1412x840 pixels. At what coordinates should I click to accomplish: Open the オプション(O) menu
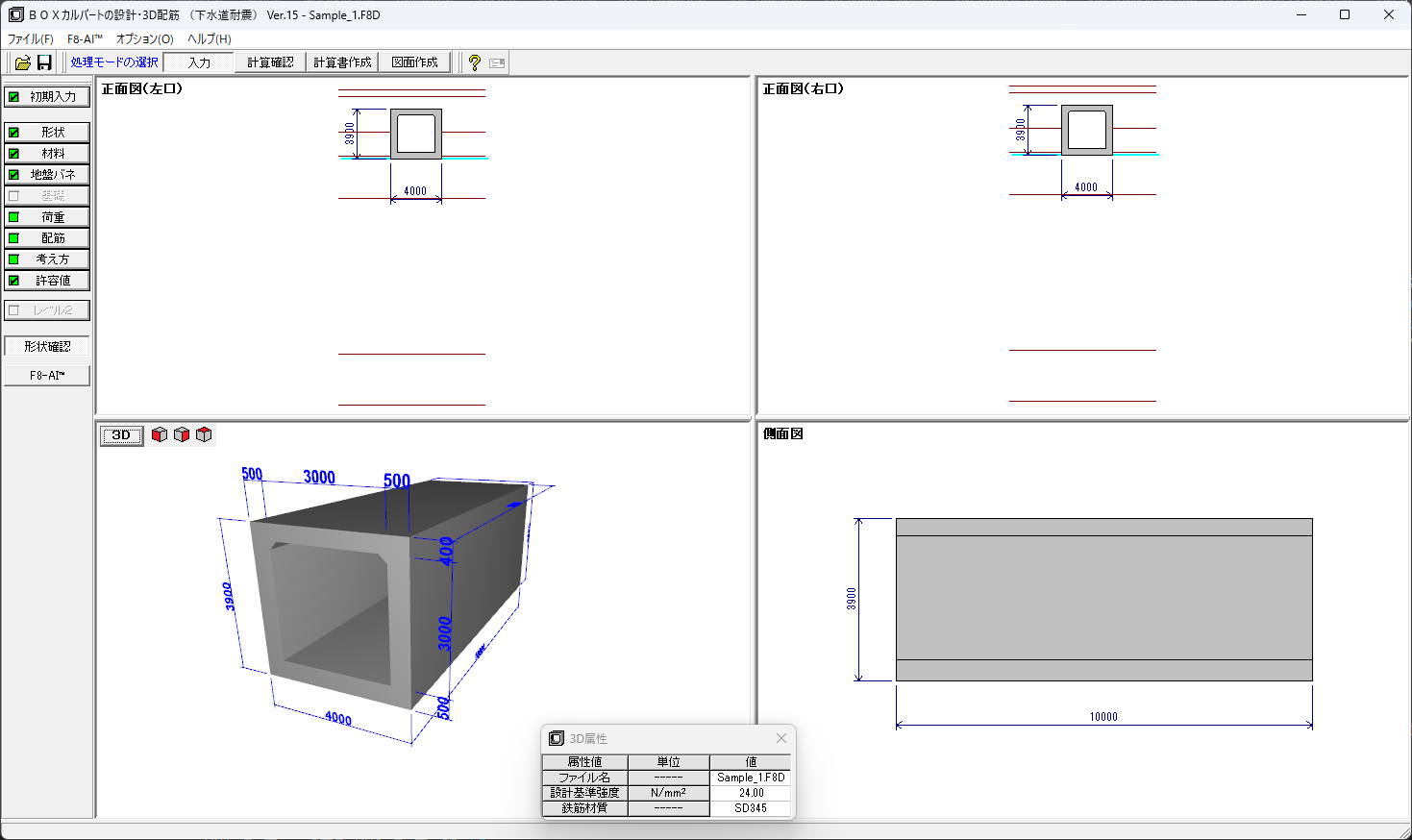144,39
